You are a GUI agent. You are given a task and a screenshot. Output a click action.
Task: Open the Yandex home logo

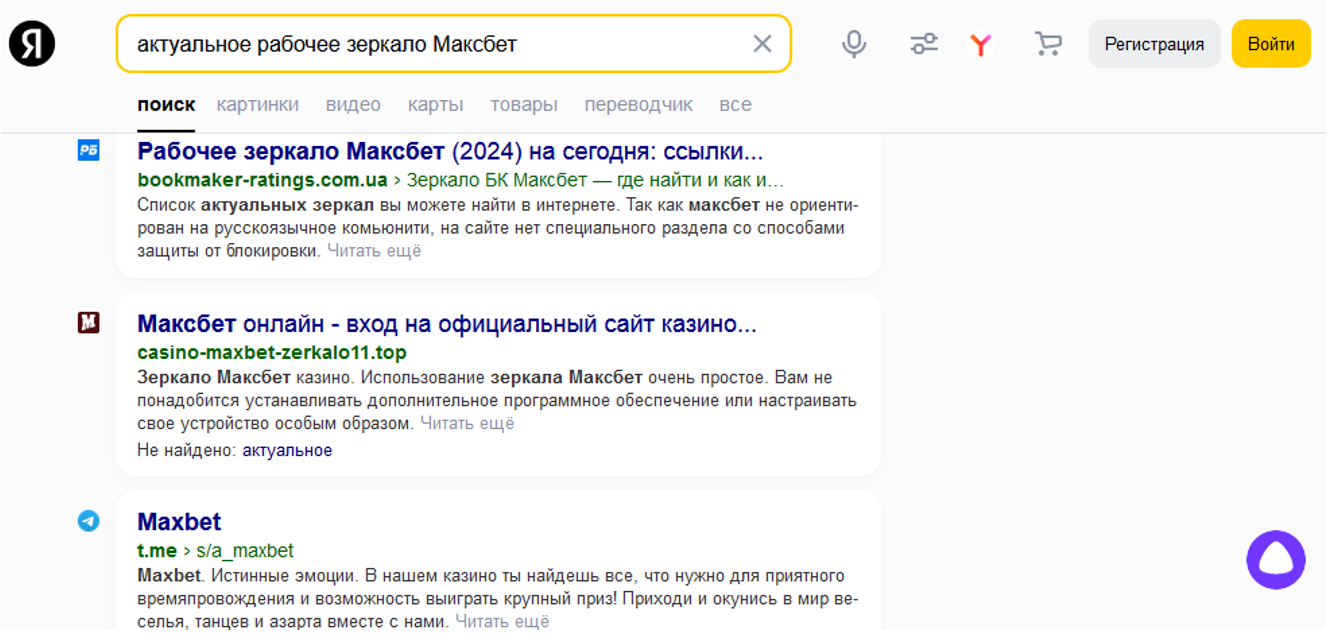pyautogui.click(x=32, y=44)
